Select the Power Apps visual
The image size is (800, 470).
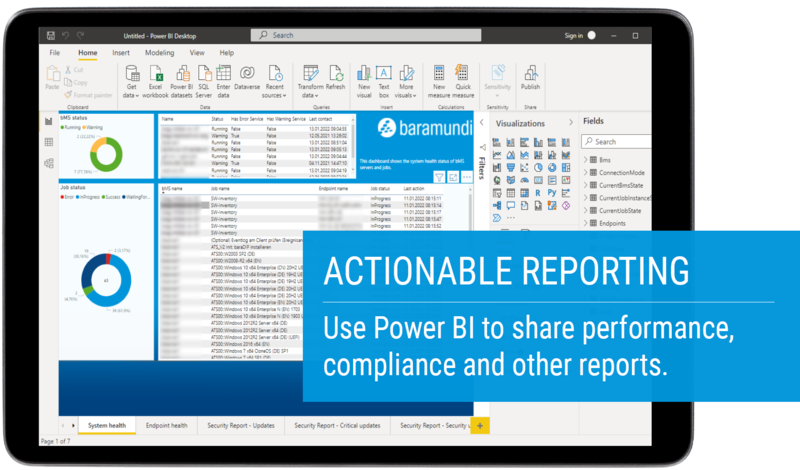coord(566,206)
